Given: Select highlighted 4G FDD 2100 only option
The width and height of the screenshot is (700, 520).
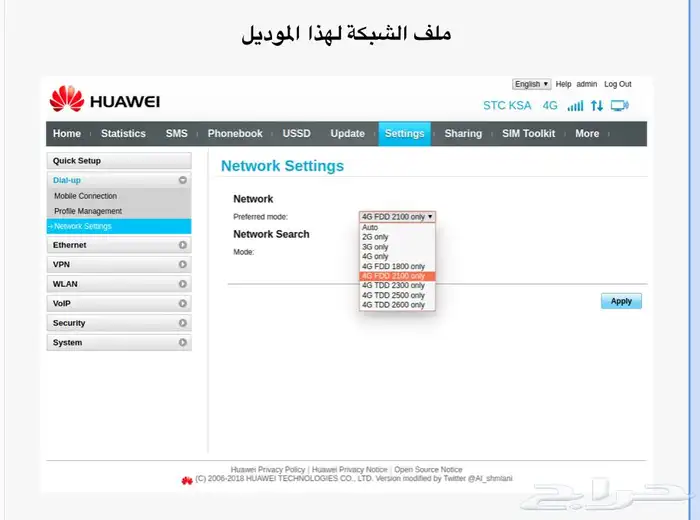Looking at the screenshot, I should [397, 276].
